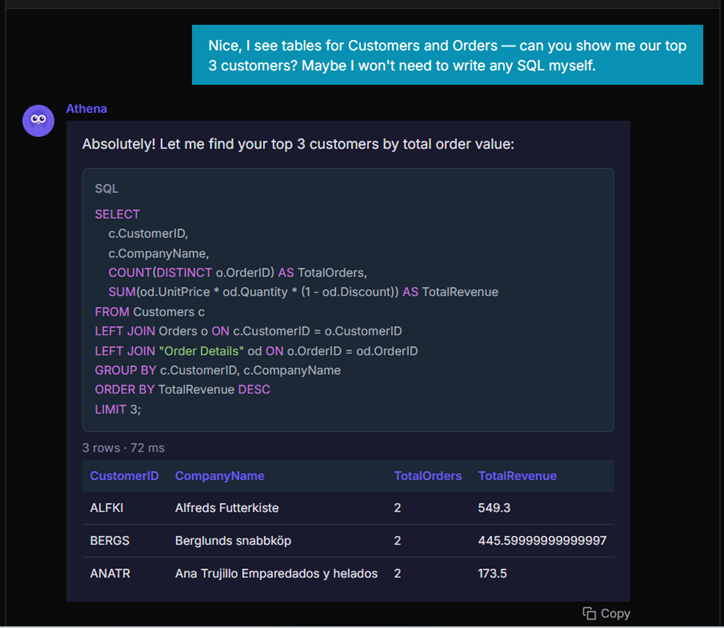Screen dimensions: 724x628
Task: Click the Ana Trujillo Emparedados y helados cell
Action: pyautogui.click(x=276, y=574)
